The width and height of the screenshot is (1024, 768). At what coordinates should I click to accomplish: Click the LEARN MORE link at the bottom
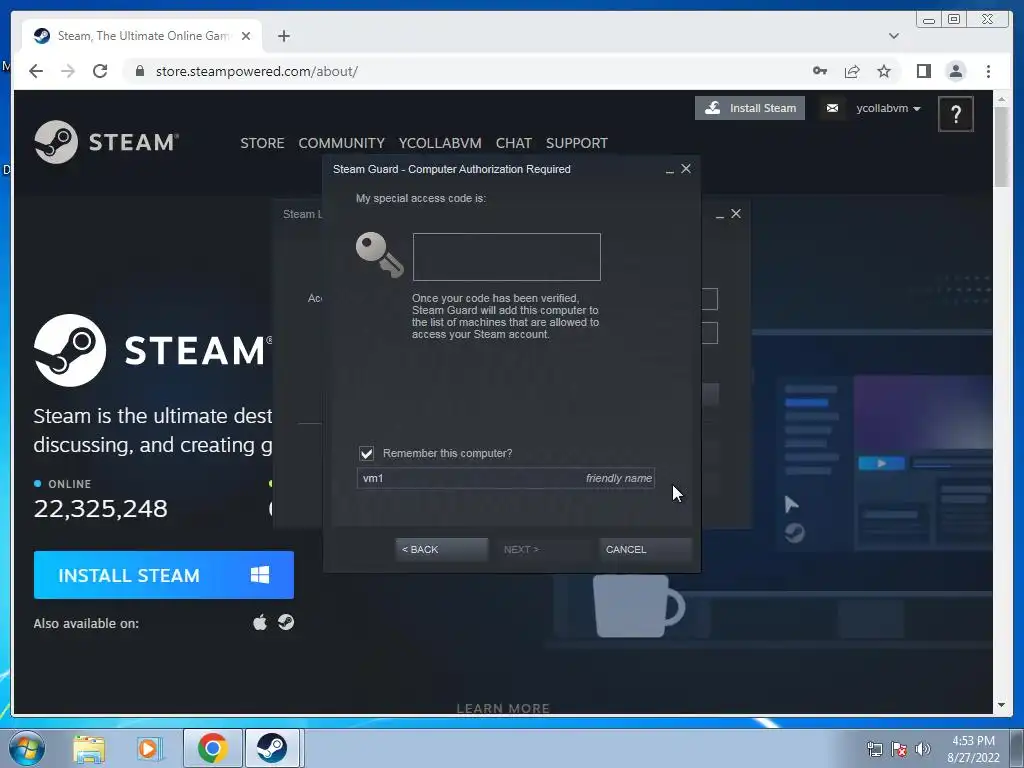tap(503, 709)
